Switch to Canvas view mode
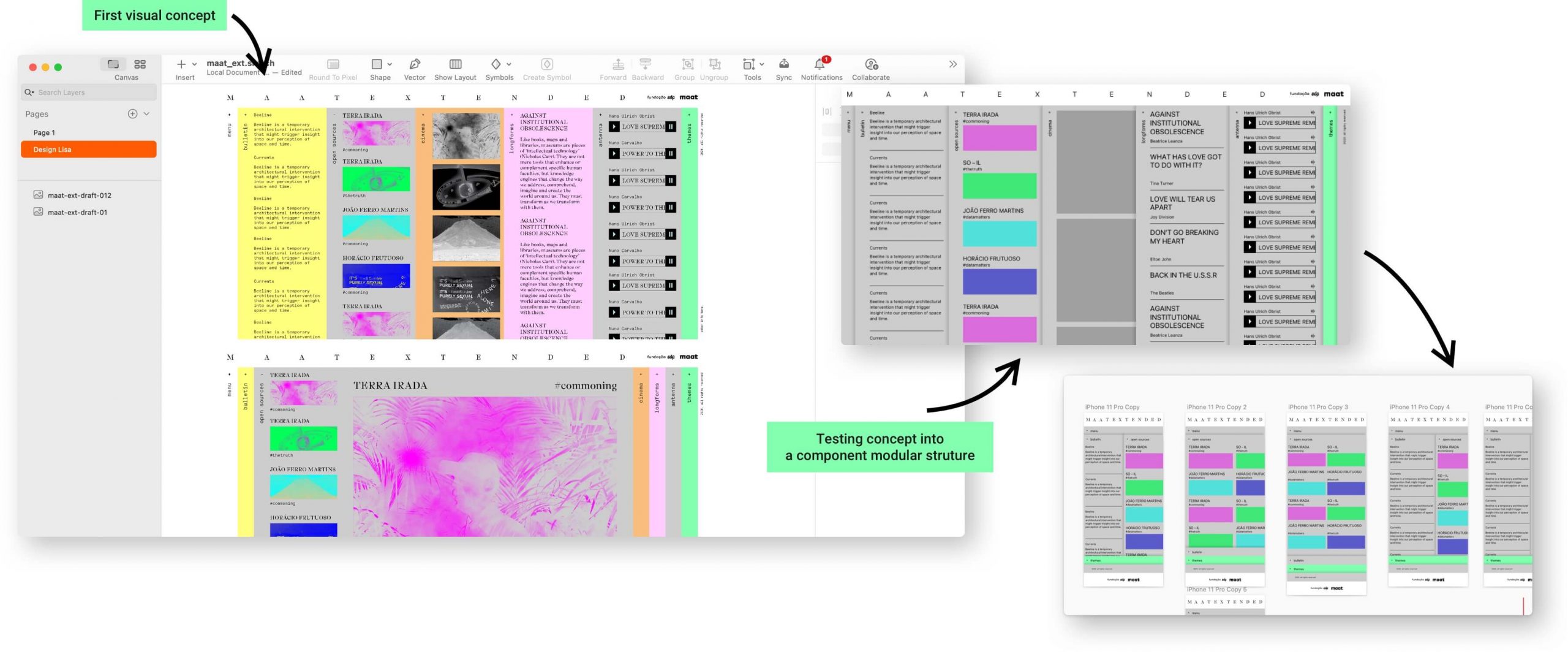Image resolution: width=1568 pixels, height=657 pixels. pyautogui.click(x=113, y=64)
